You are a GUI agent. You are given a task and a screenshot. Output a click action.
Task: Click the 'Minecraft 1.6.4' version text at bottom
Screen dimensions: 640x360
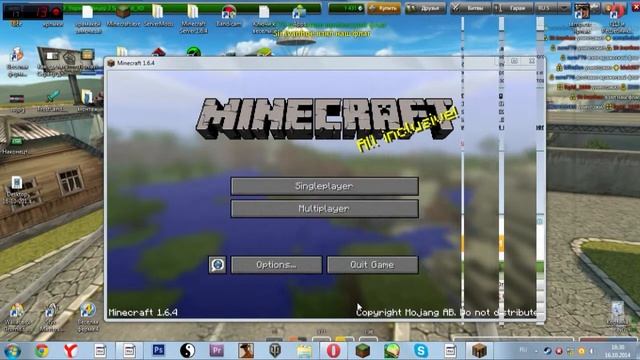pos(143,313)
